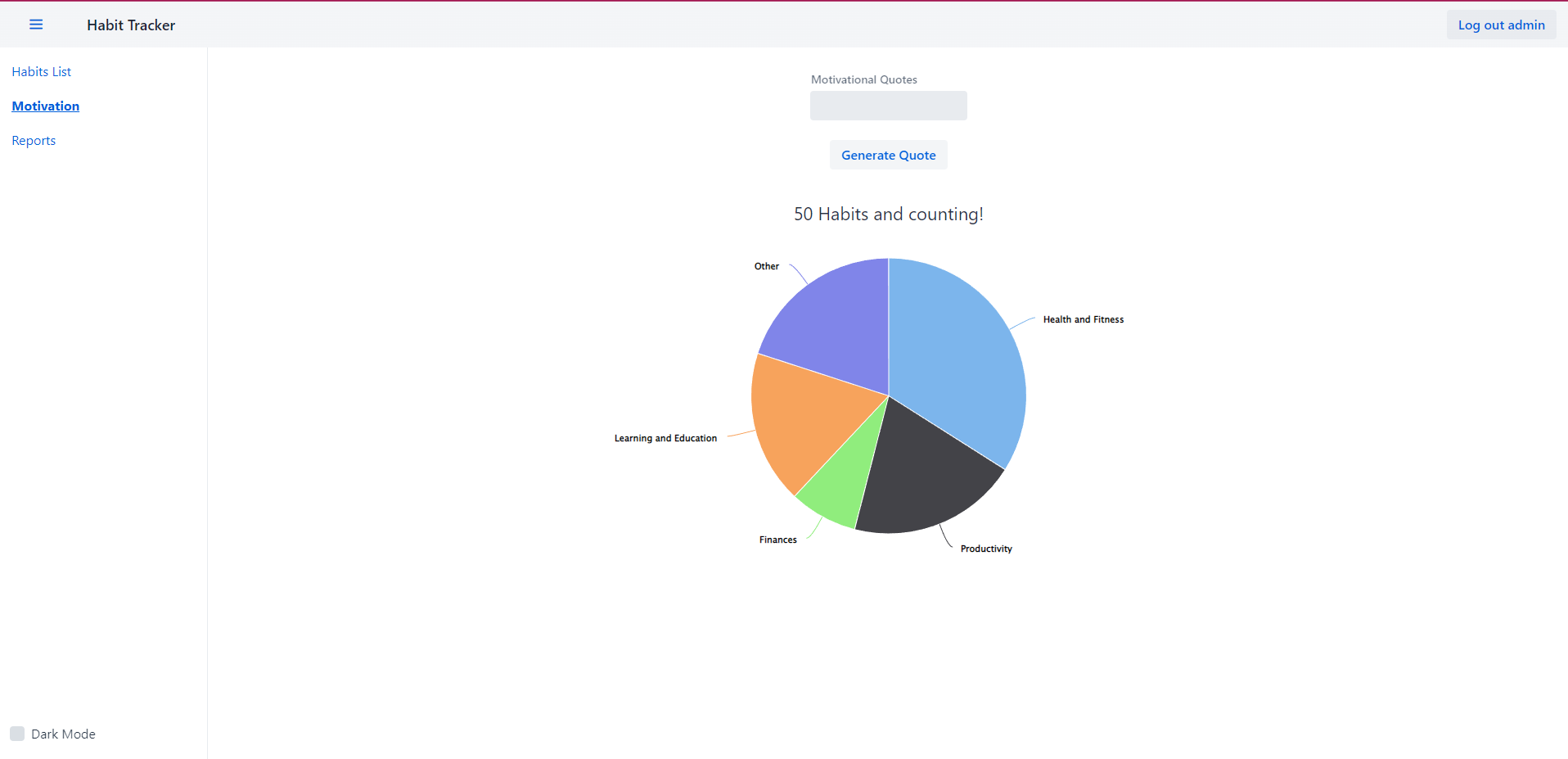Enable Dark Mode
Viewport: 1568px width, 759px height.
17,733
